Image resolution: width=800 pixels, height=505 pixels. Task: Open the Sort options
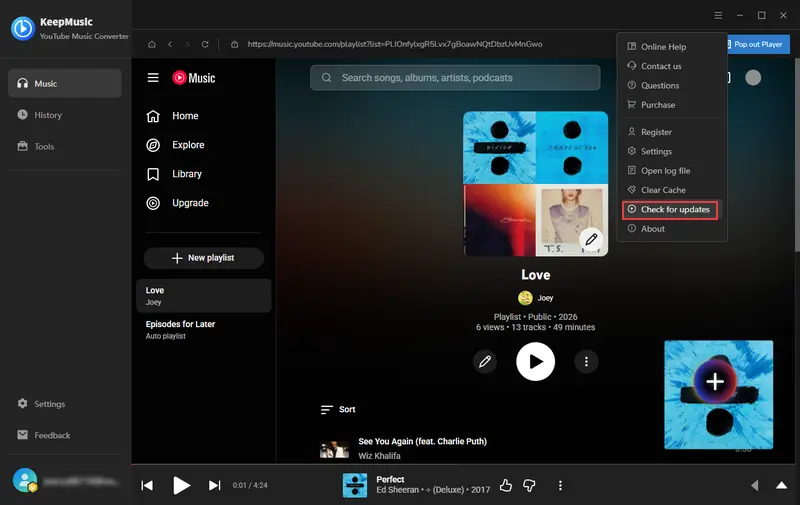click(x=338, y=409)
